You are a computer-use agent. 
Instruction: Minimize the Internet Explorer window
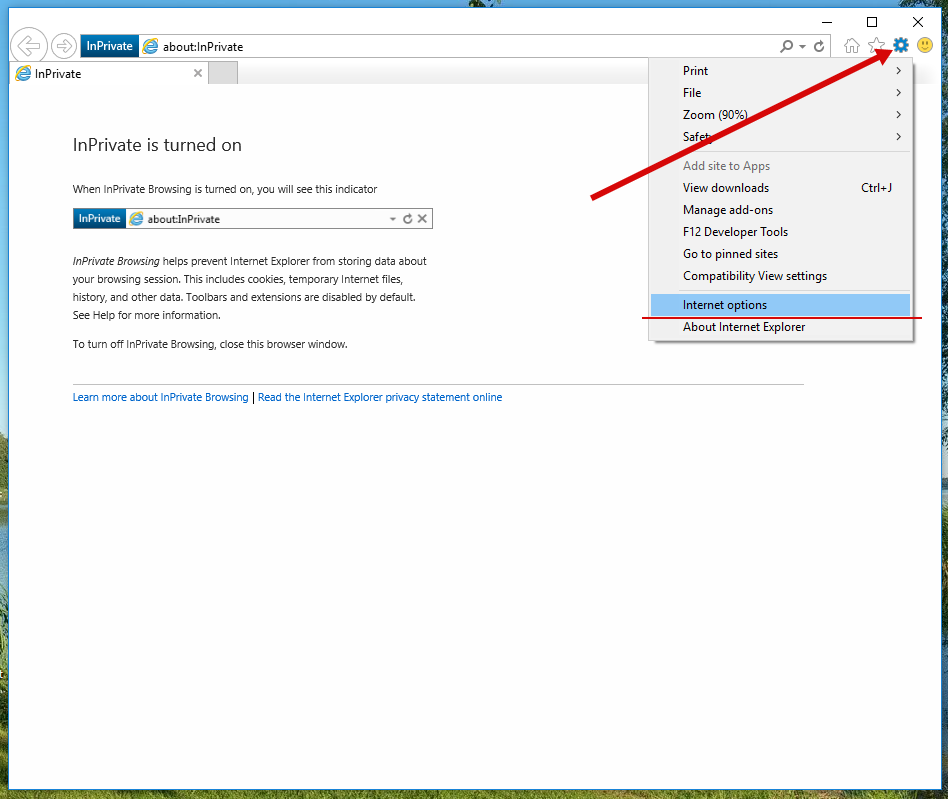tap(827, 22)
